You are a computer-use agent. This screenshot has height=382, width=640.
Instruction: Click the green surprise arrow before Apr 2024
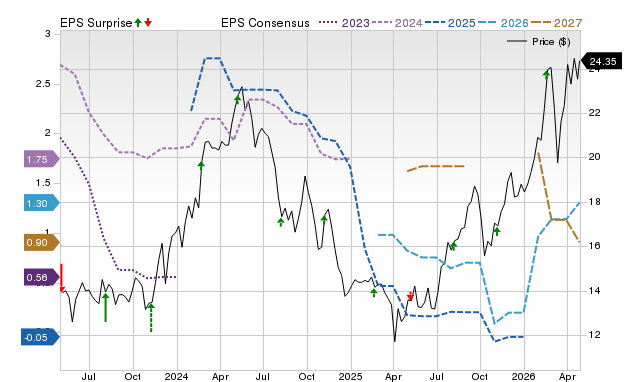click(x=201, y=165)
